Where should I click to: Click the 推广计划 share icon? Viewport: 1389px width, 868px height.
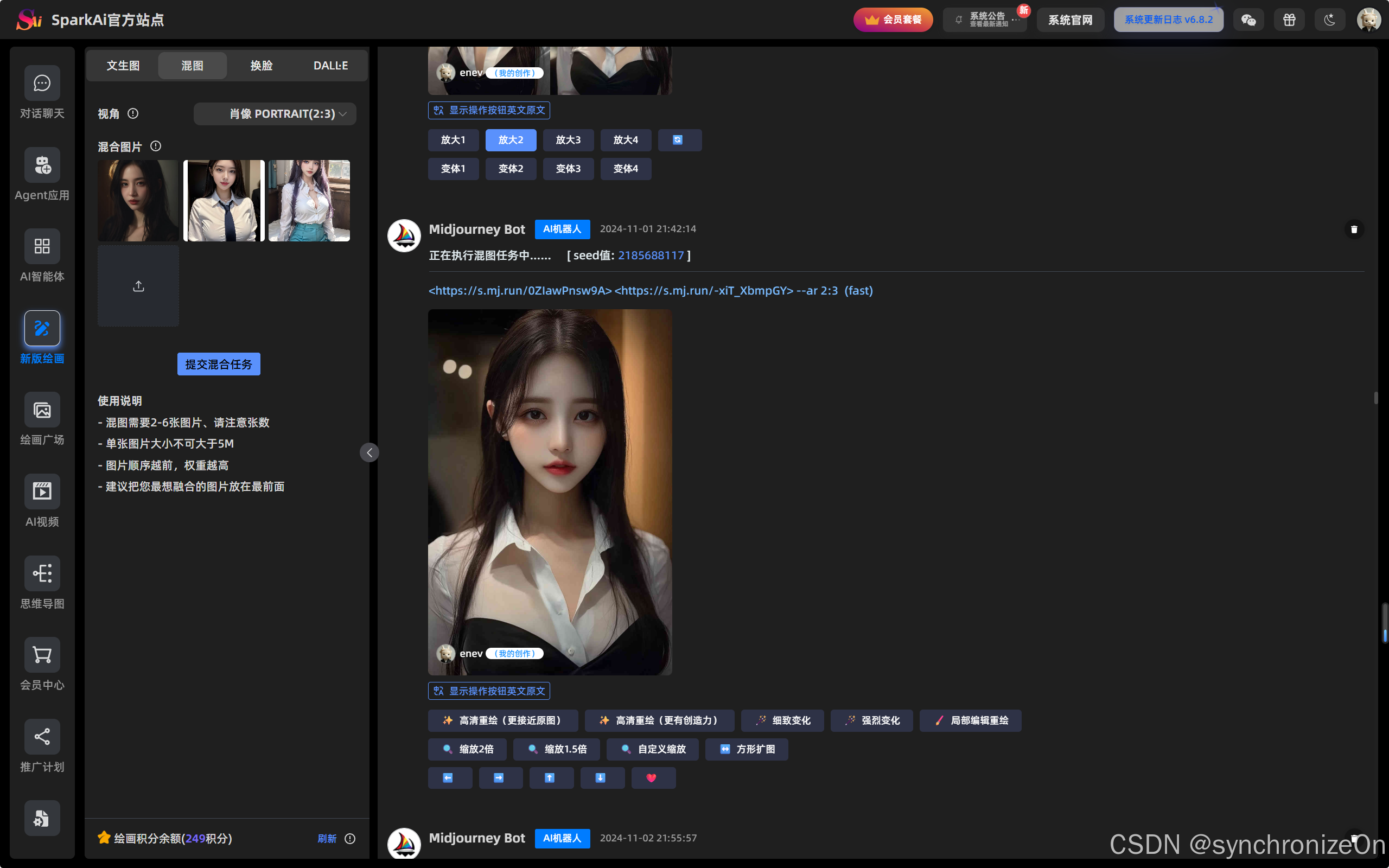pyautogui.click(x=42, y=737)
